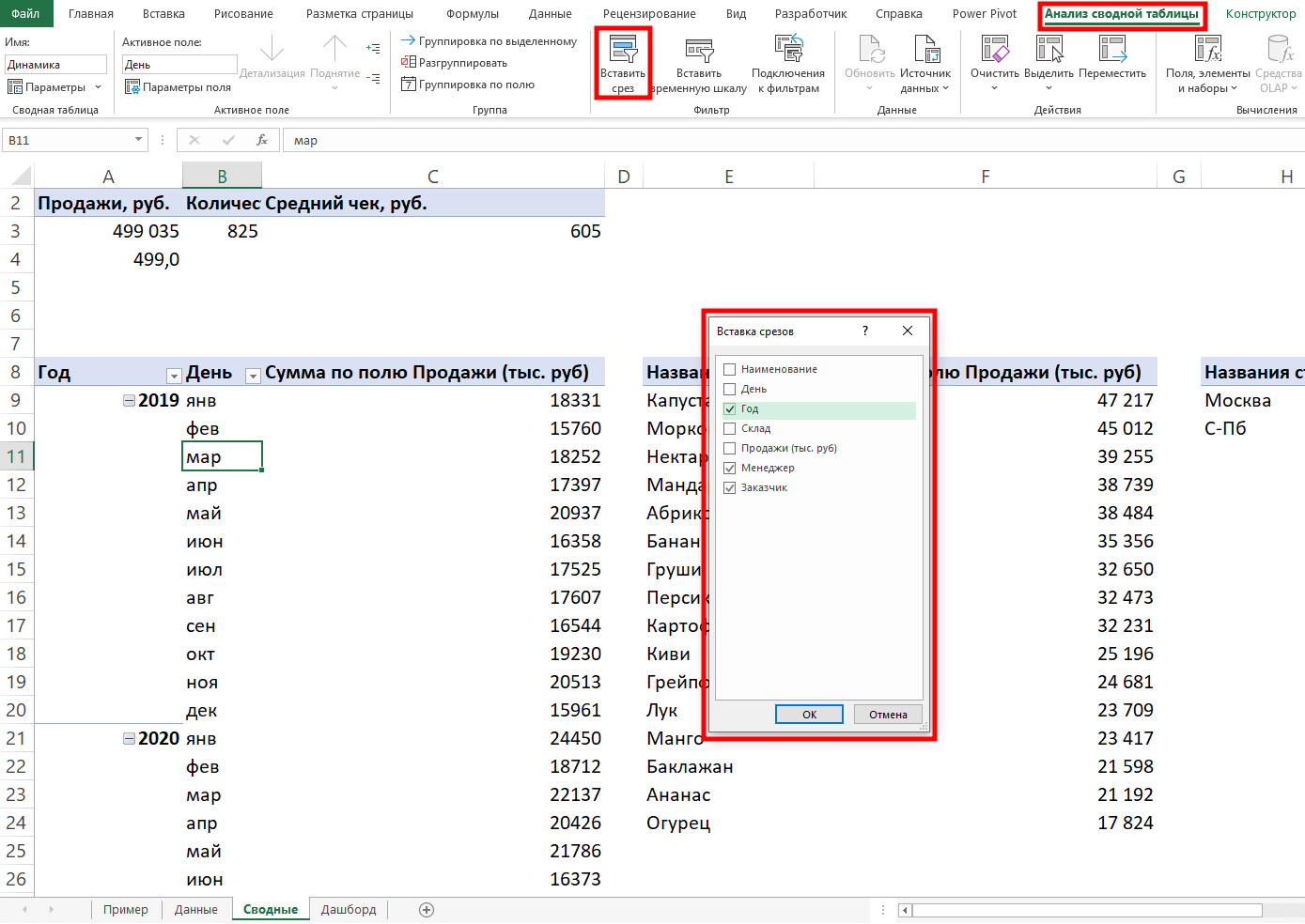Click the Active Field input День
Image resolution: width=1305 pixels, height=924 pixels.
(x=179, y=64)
